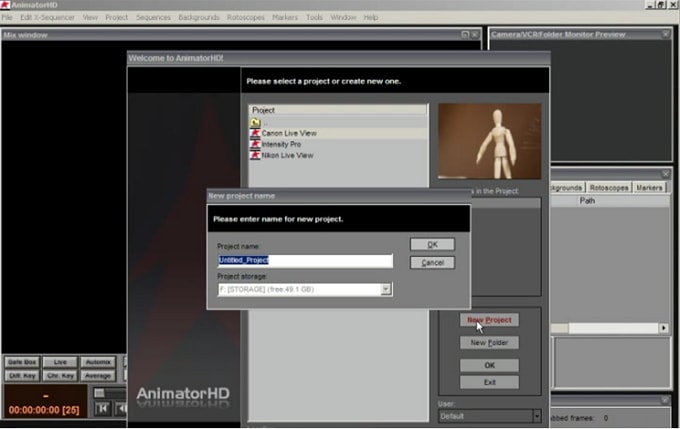Close the Mix window panel

(475, 34)
